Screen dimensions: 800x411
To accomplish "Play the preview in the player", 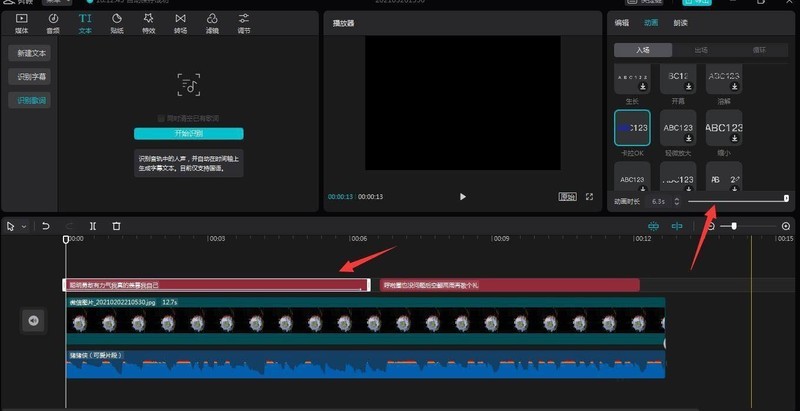I will click(x=463, y=196).
